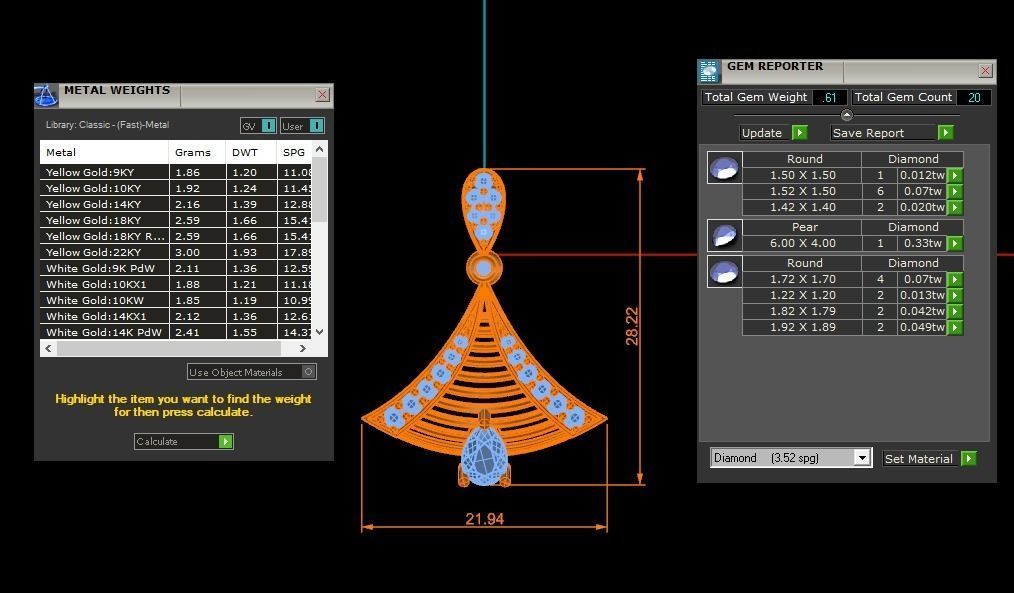The image size is (1014, 593).
Task: Click the Metal Weights panel icon
Action: tap(46, 96)
